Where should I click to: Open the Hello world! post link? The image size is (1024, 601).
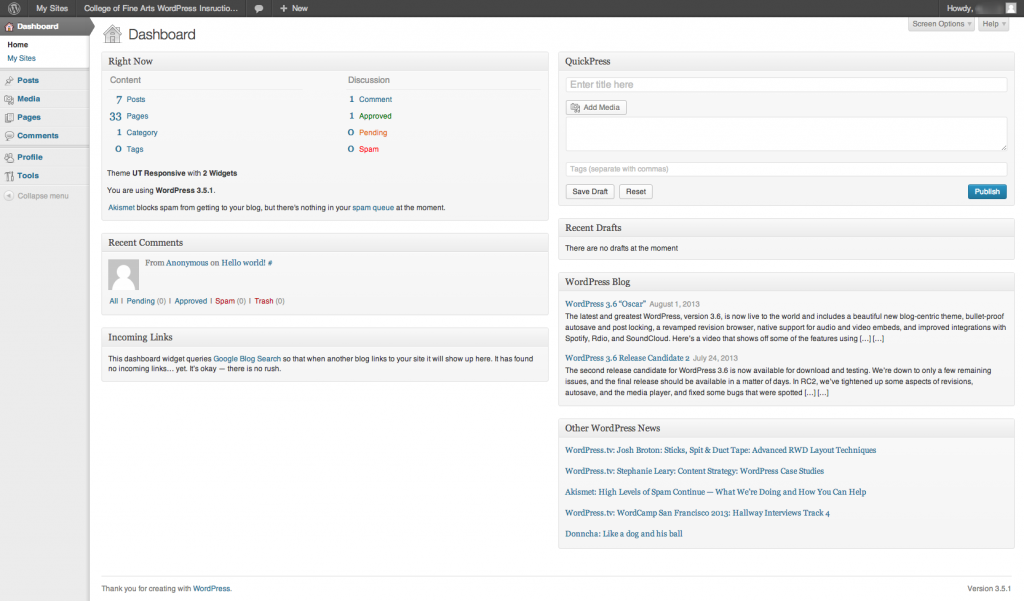point(244,263)
